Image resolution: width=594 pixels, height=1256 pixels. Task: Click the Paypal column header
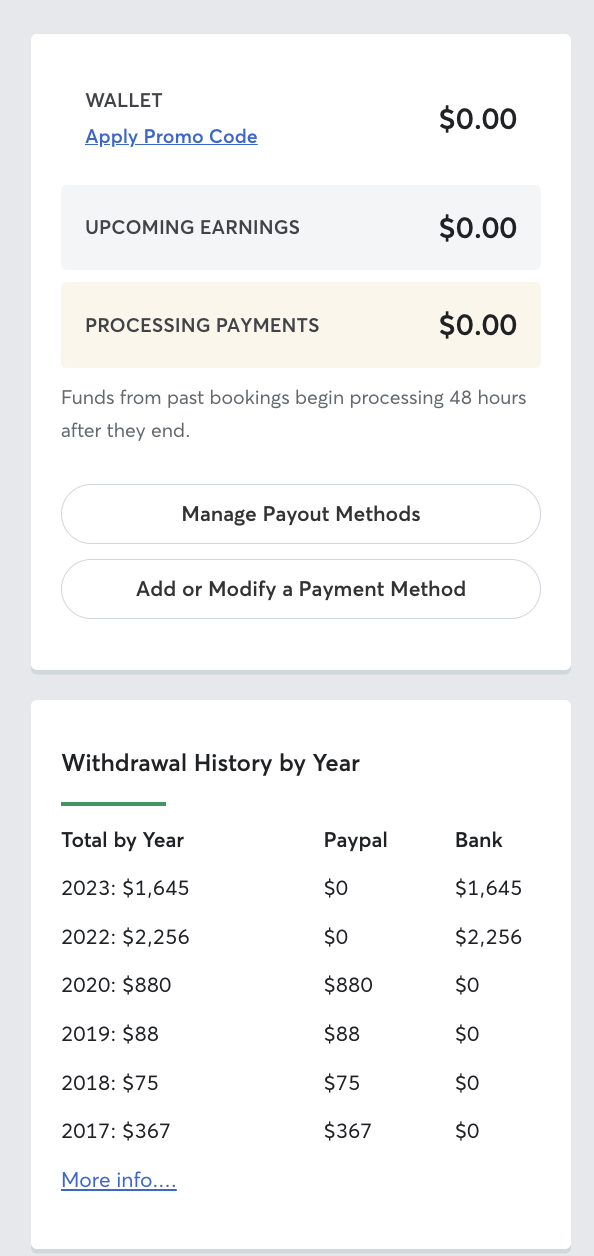(355, 840)
